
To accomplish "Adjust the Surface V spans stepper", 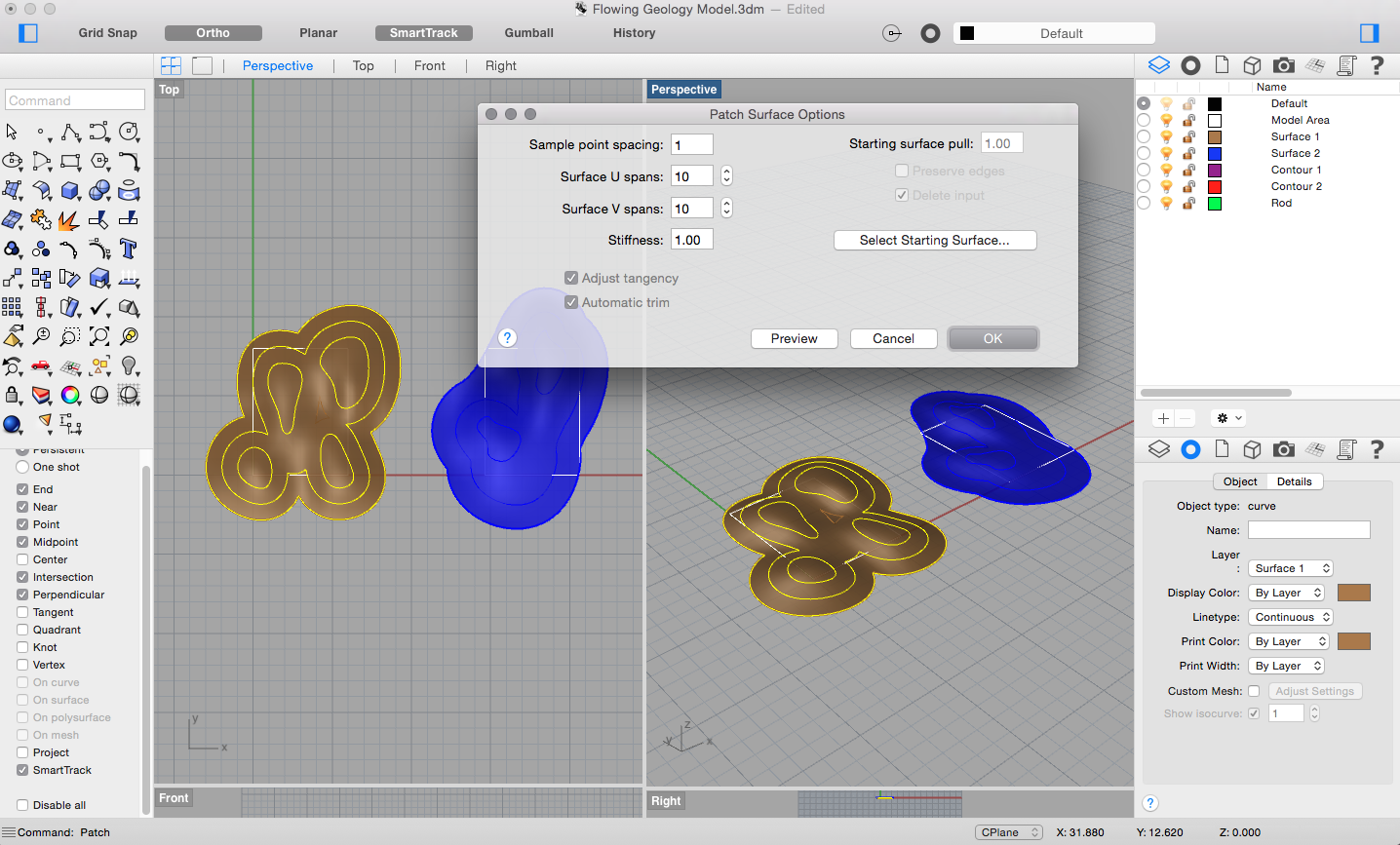I will click(726, 209).
